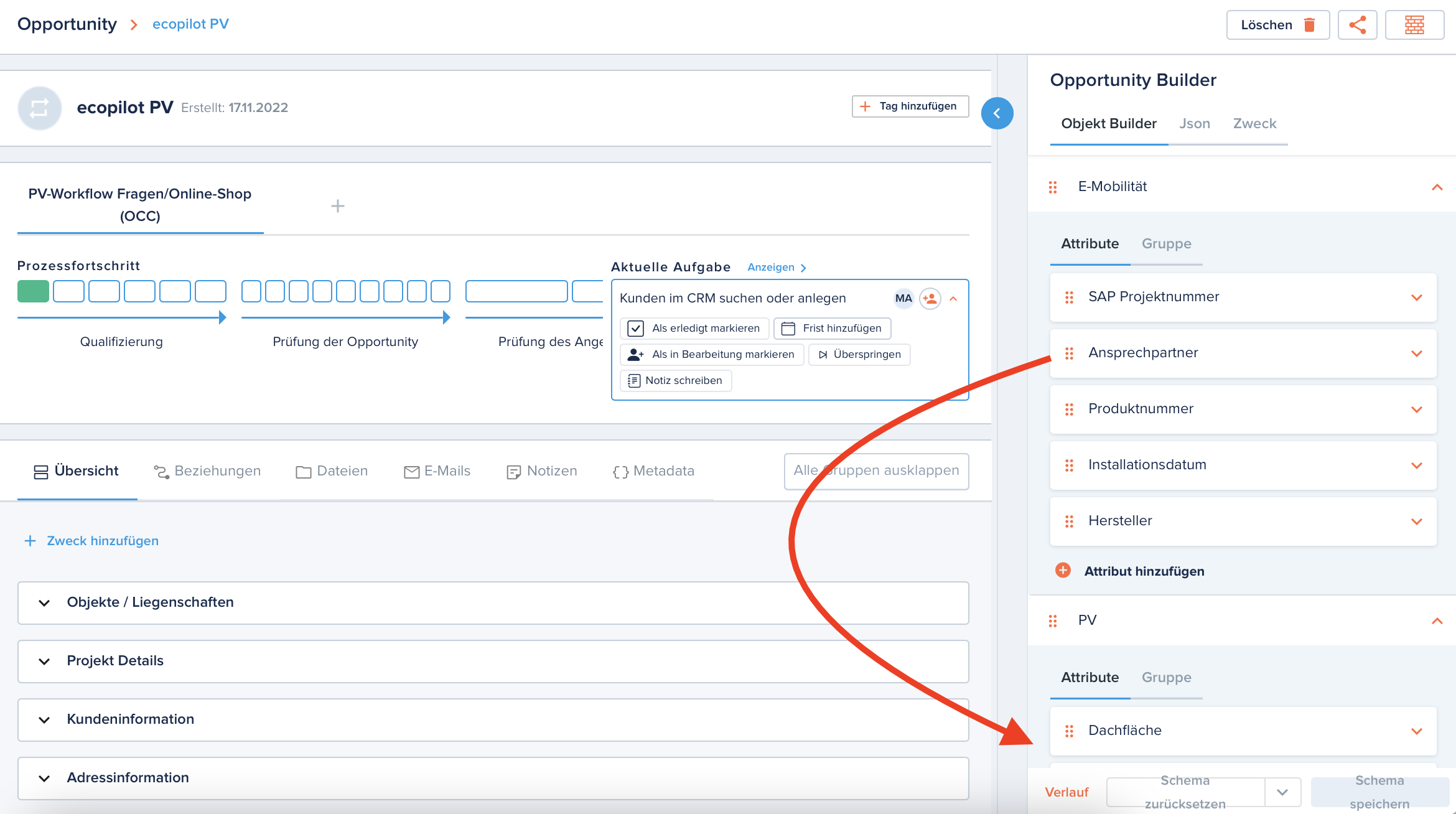Click the back arrow icon on opportunity card
This screenshot has width=1456, height=814.
tap(997, 113)
